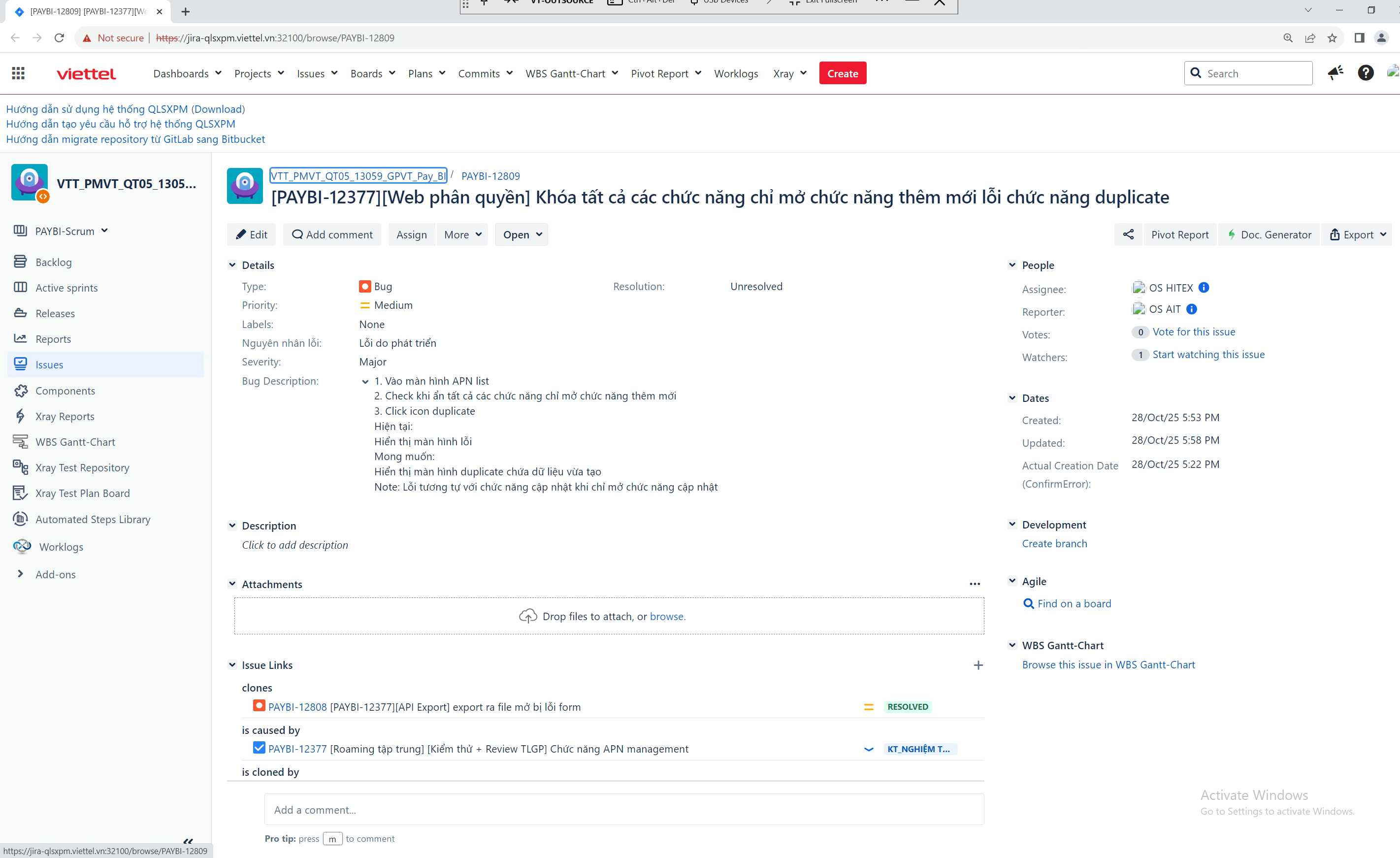Image resolution: width=1400 pixels, height=858 pixels.
Task: Collapse the People section
Action: [1012, 265]
